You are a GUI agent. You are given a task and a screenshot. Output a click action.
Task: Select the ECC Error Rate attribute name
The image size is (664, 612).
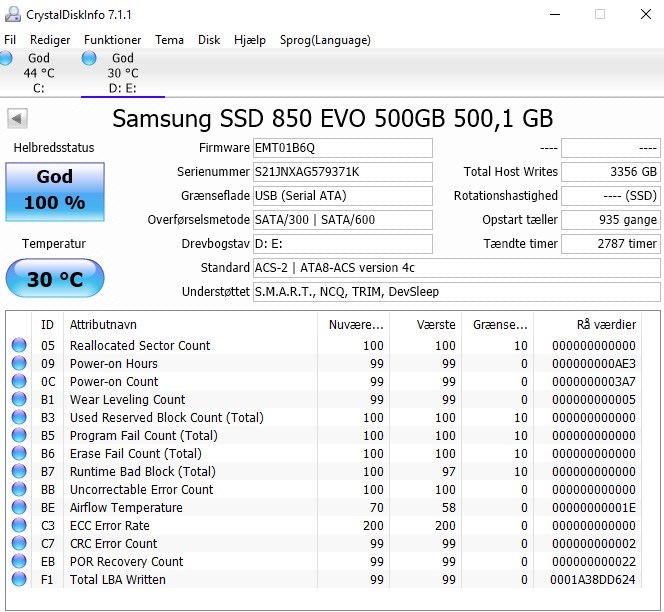click(110, 526)
